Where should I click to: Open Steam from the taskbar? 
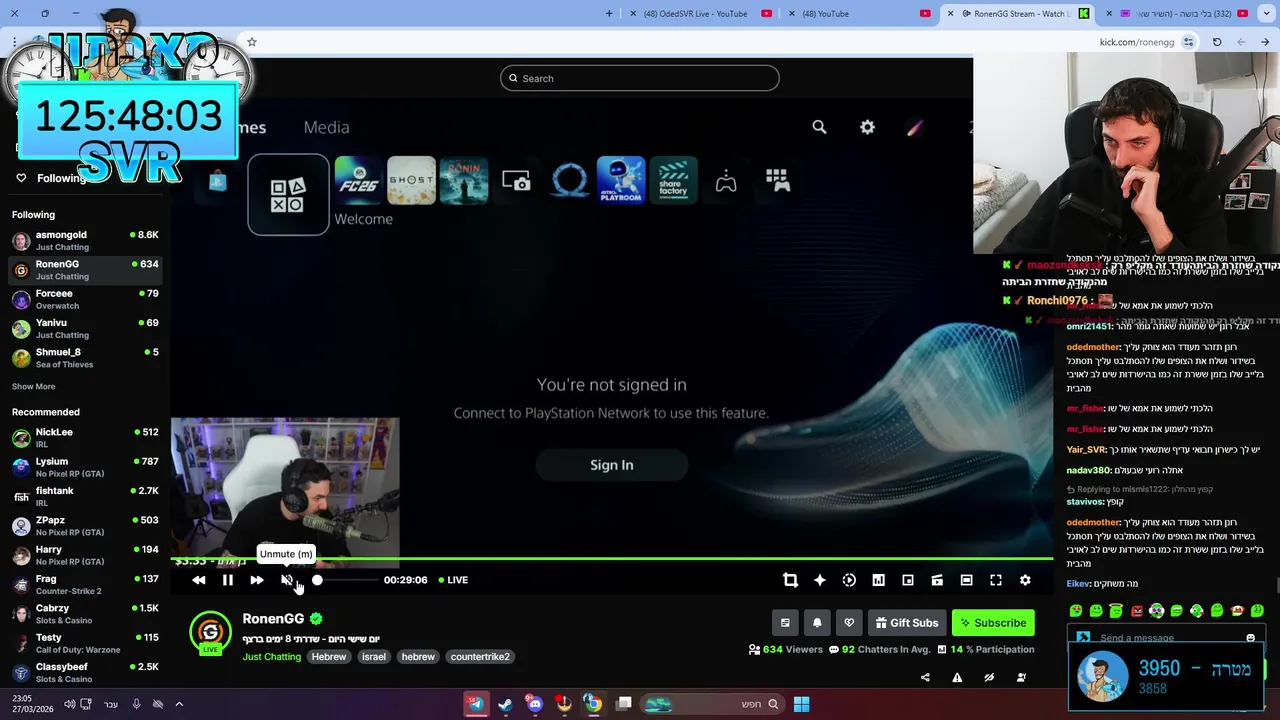click(x=505, y=704)
